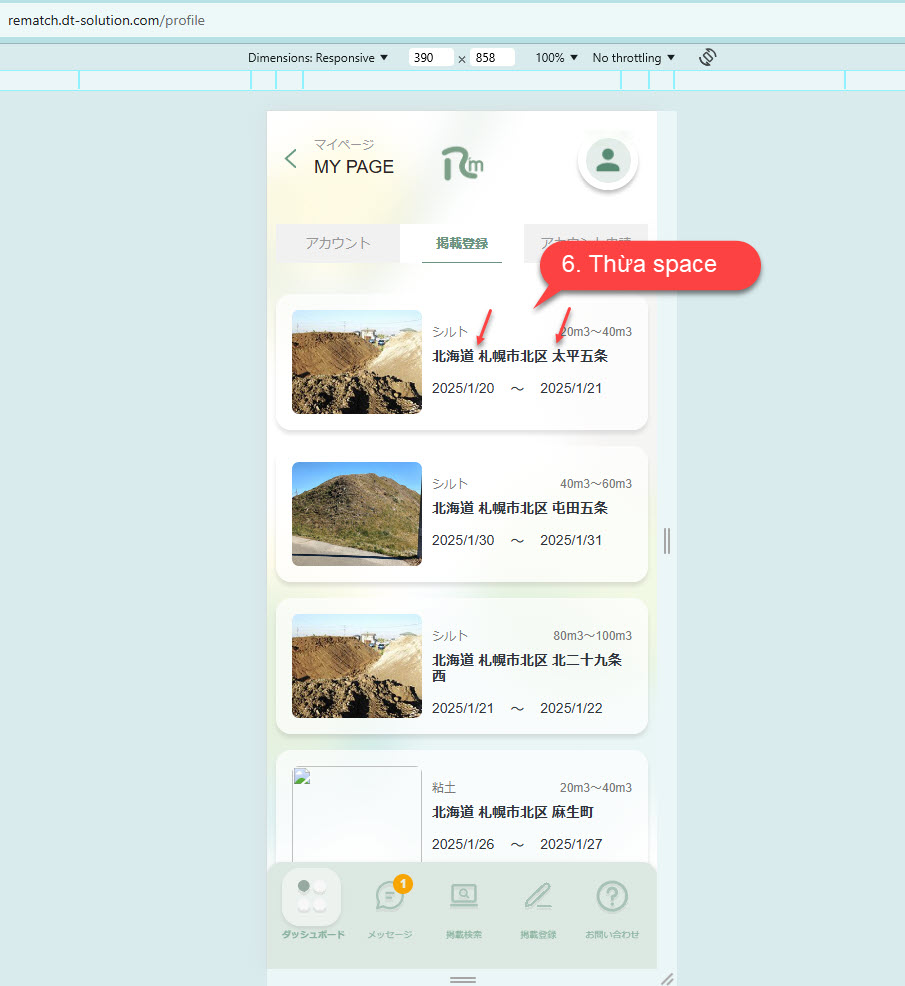This screenshot has width=905, height=986.
Task: Select the 掲載登録 tab
Action: (x=462, y=243)
